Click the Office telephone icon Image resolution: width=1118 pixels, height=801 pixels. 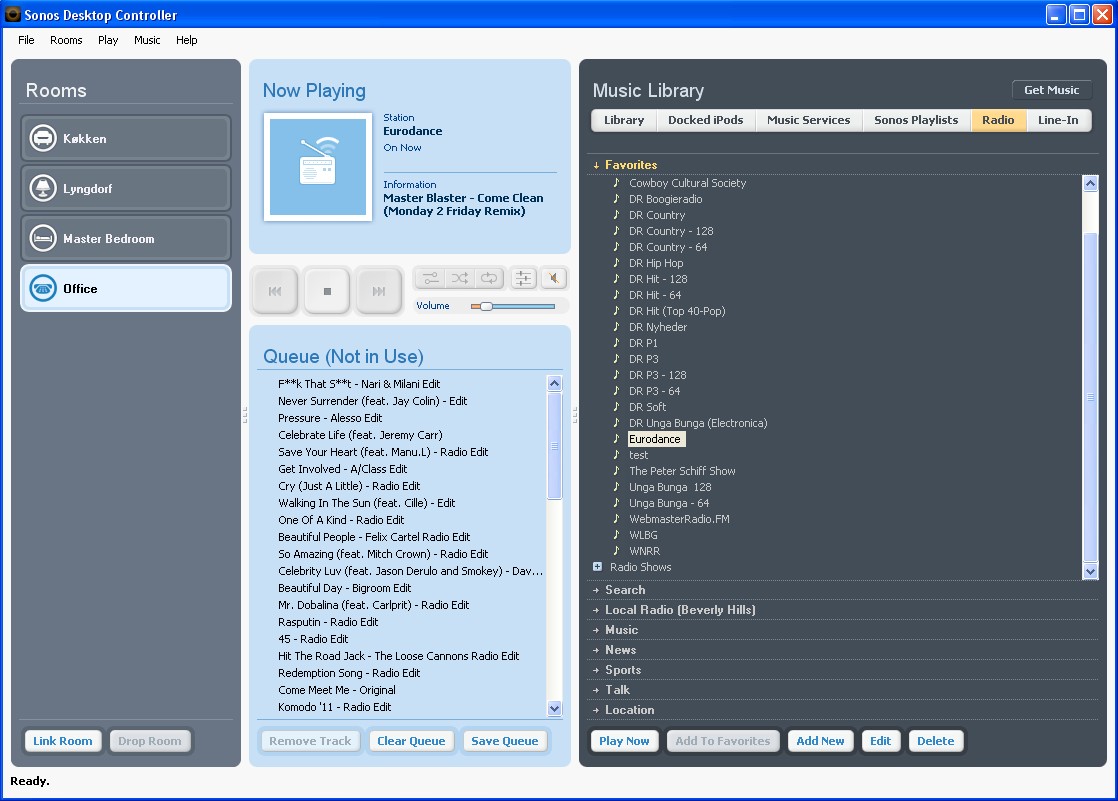coord(43,288)
